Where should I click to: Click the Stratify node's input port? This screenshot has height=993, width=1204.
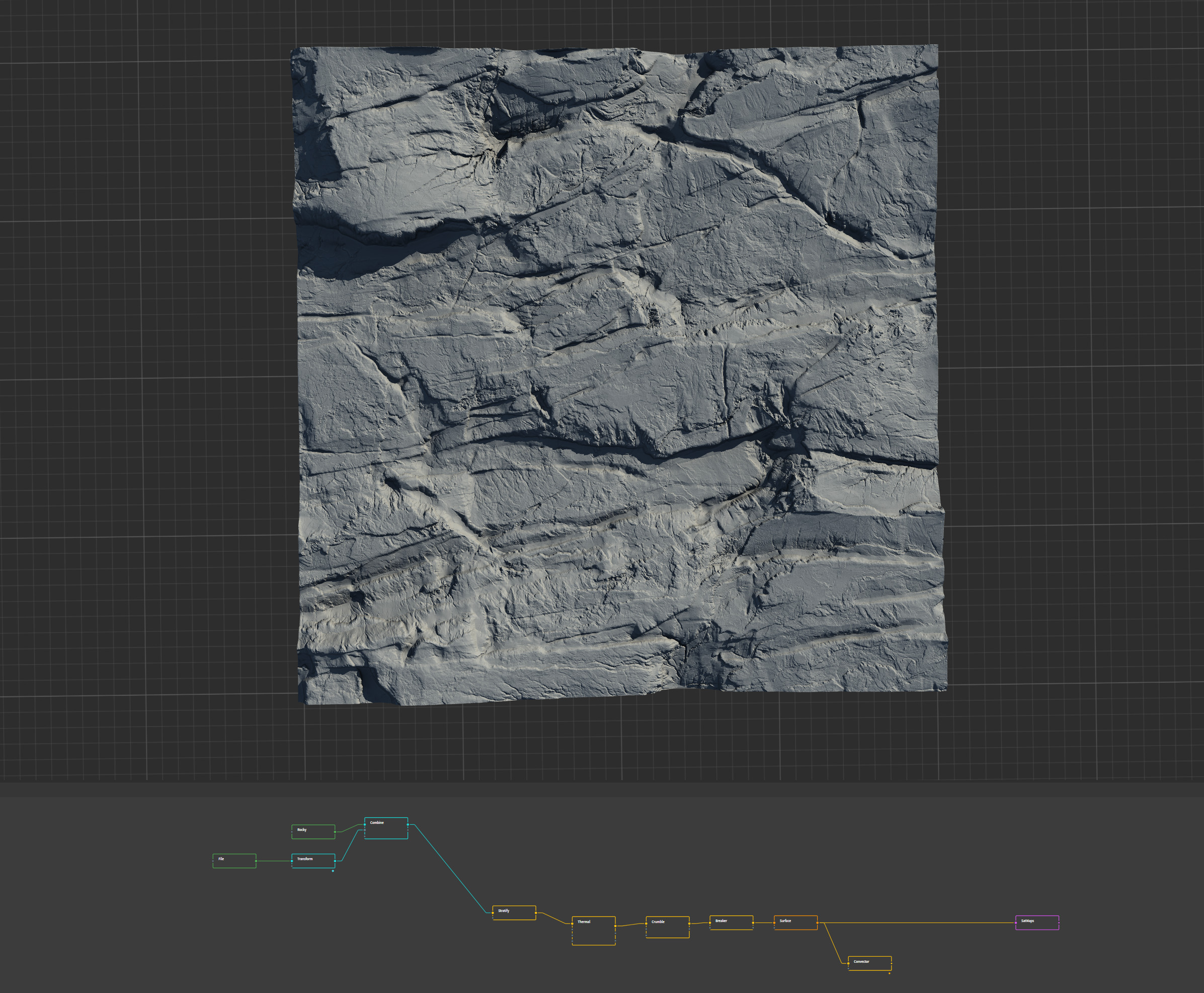tap(493, 913)
